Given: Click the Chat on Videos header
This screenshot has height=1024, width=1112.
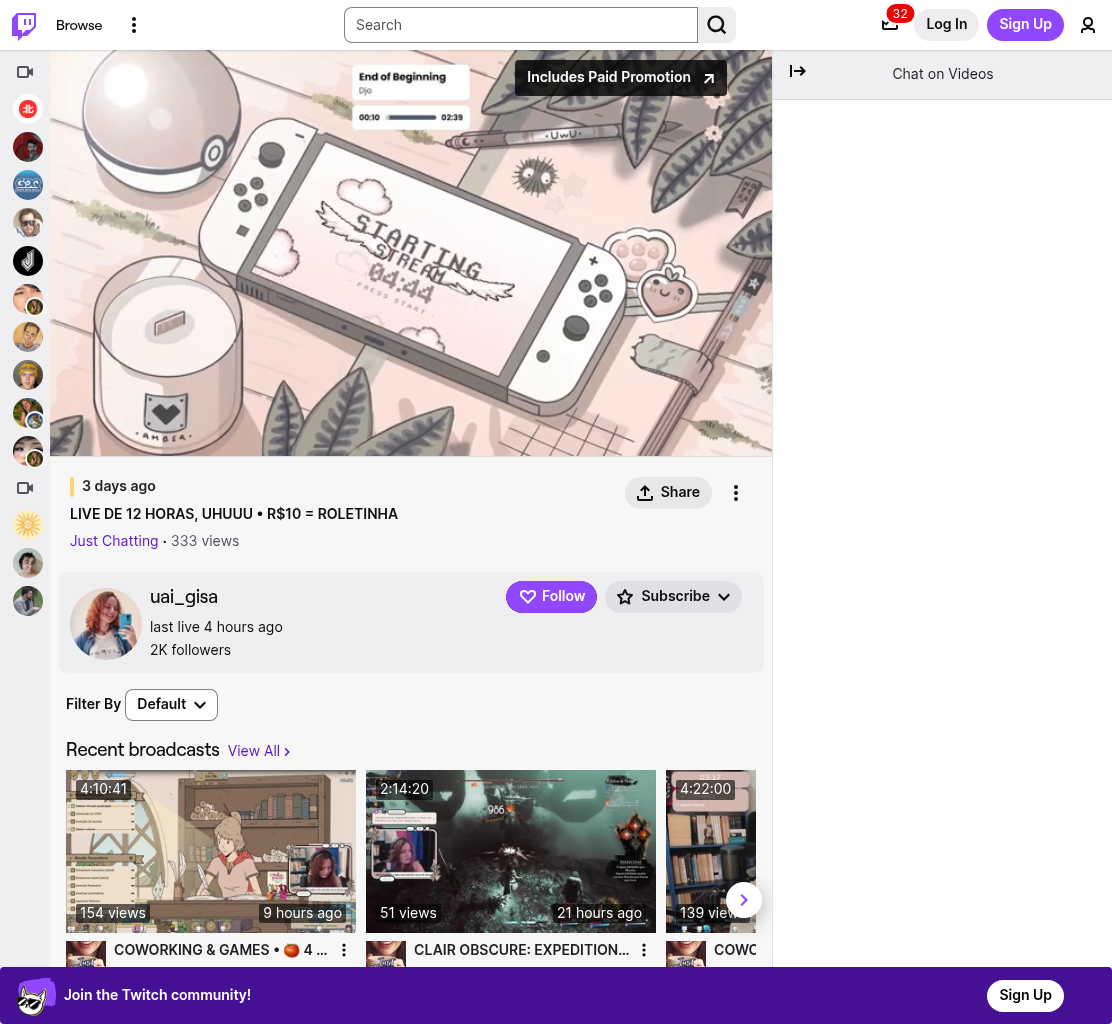Looking at the screenshot, I should [943, 74].
